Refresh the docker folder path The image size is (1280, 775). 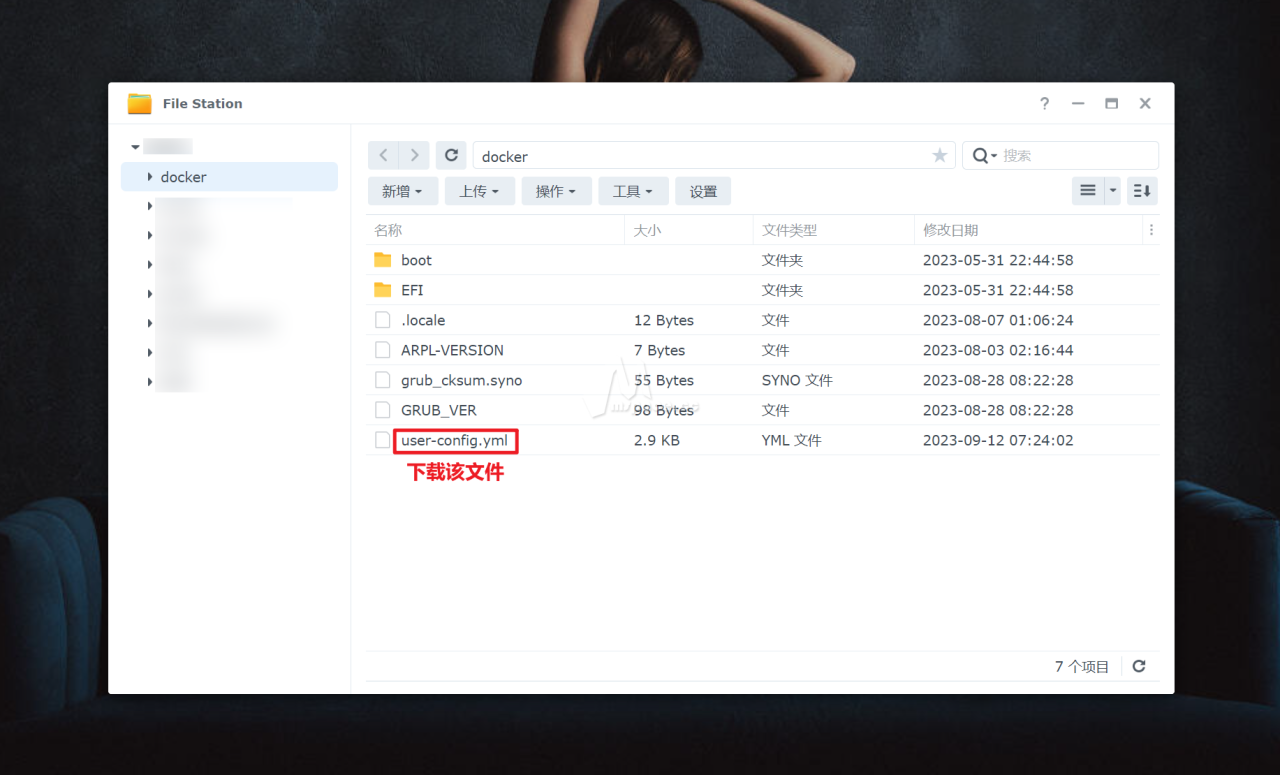(451, 155)
